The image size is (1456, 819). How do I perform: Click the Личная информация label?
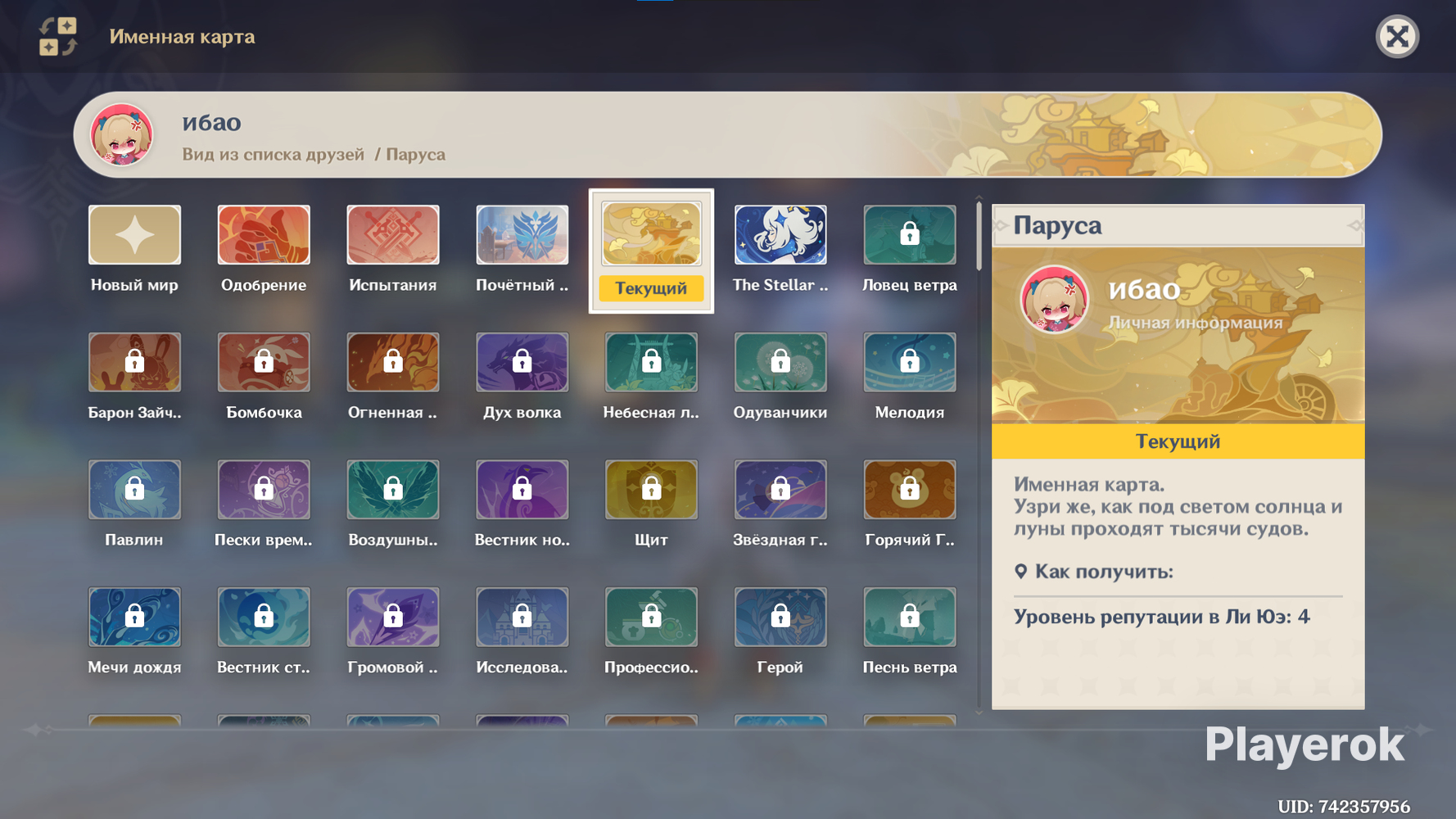click(x=1196, y=323)
